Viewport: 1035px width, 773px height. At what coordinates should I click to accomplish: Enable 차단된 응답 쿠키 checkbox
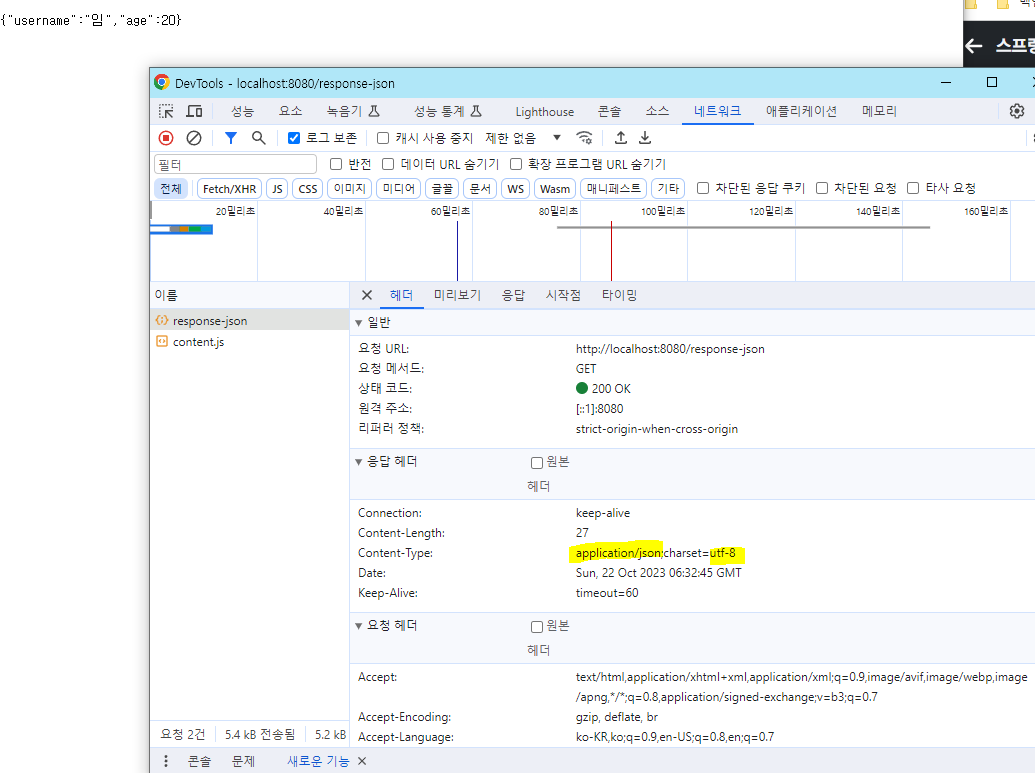pyautogui.click(x=703, y=188)
